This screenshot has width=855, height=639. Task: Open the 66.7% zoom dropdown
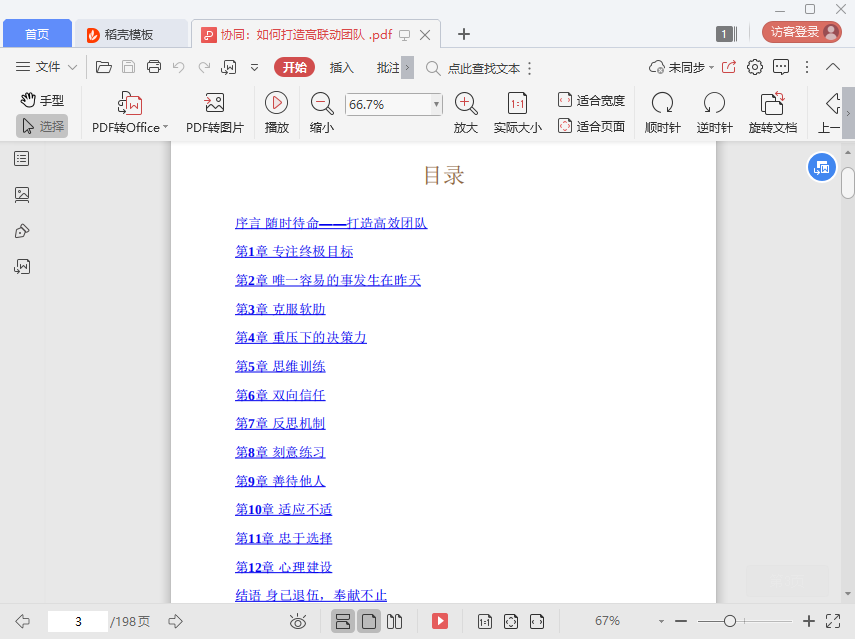tap(436, 104)
